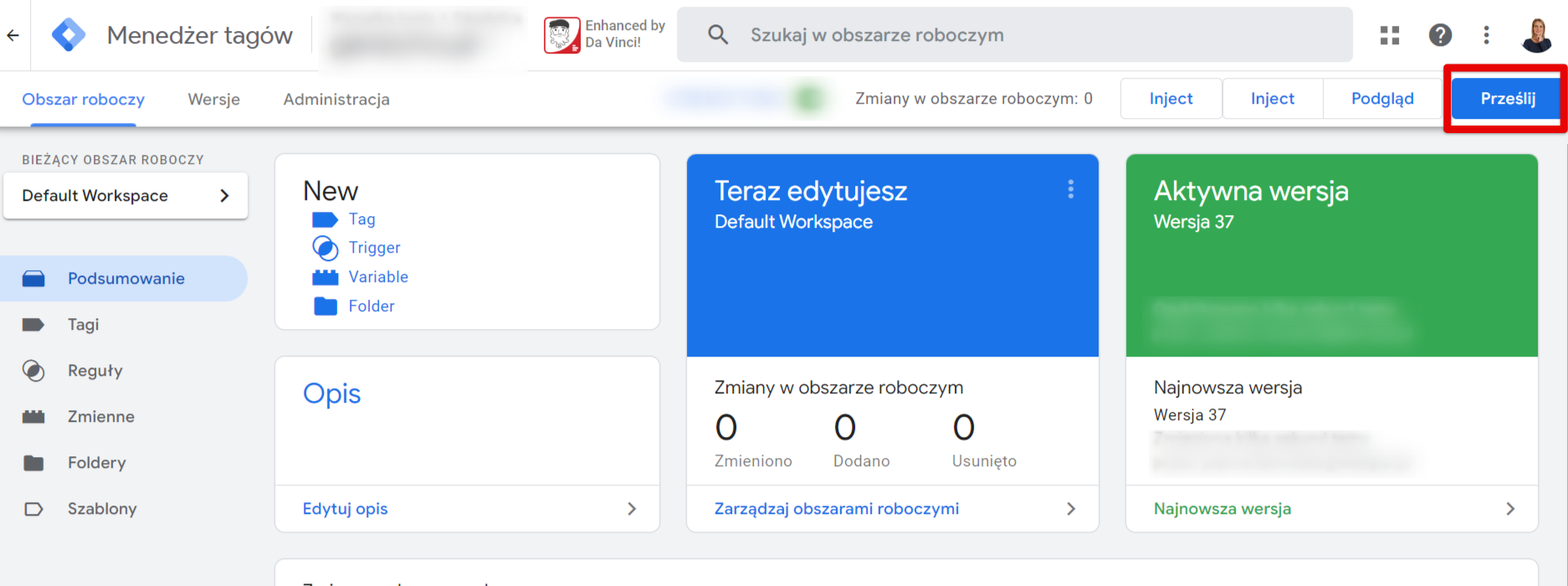
Task: Open options on Teraz edytujesz card
Action: click(1070, 189)
